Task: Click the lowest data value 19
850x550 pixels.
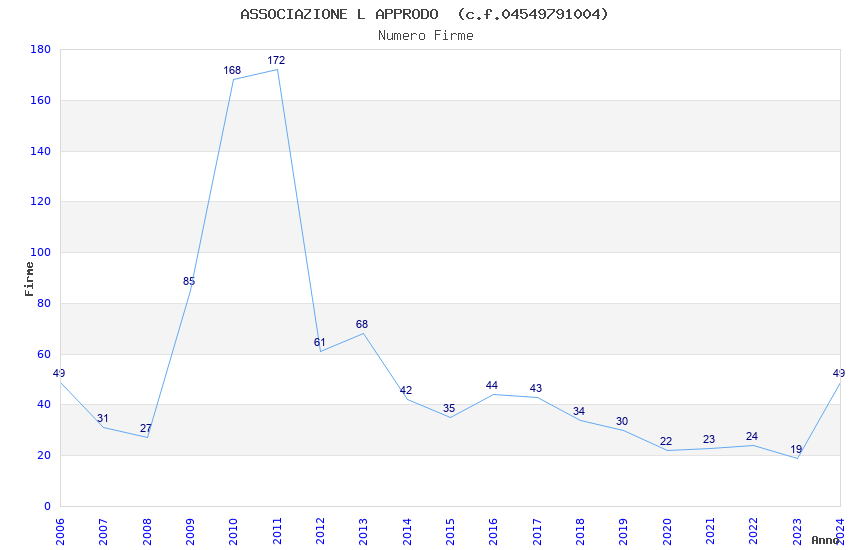Action: tap(796, 449)
